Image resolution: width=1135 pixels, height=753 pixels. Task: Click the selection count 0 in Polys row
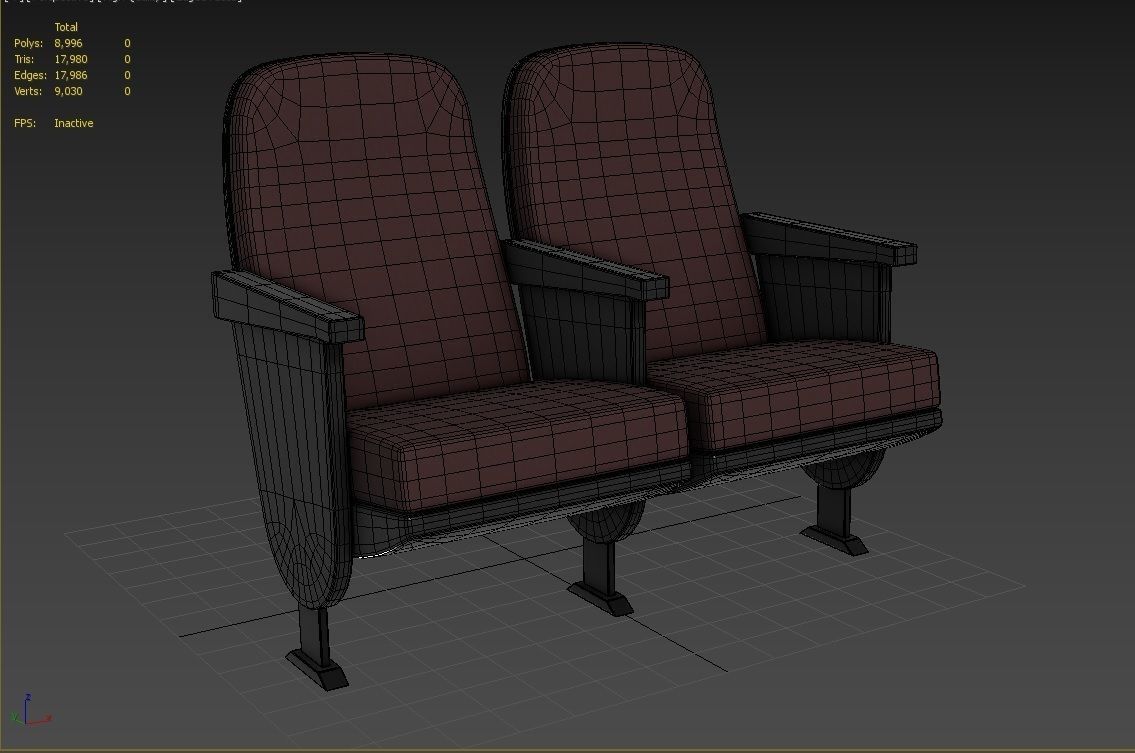tap(127, 43)
